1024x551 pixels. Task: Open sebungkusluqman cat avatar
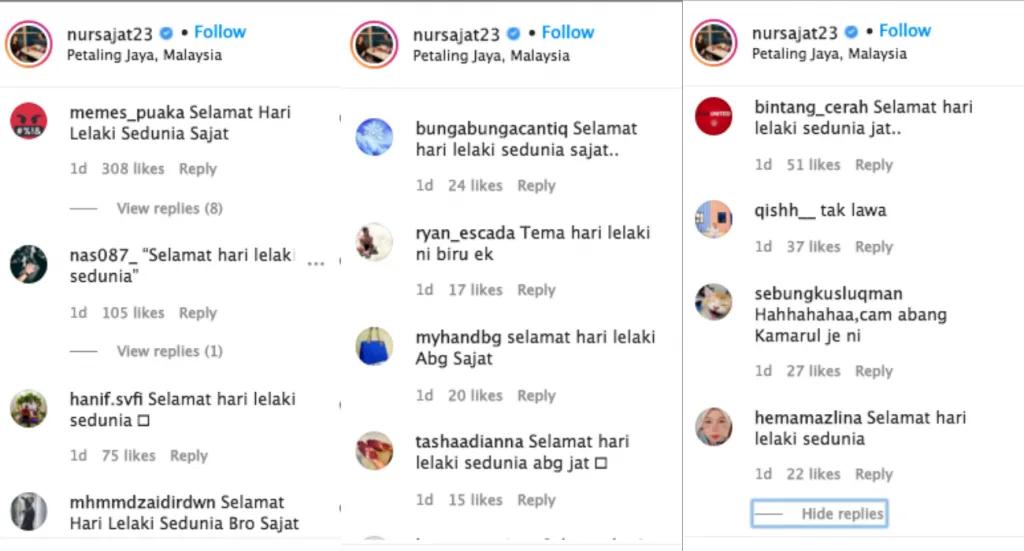(x=713, y=302)
